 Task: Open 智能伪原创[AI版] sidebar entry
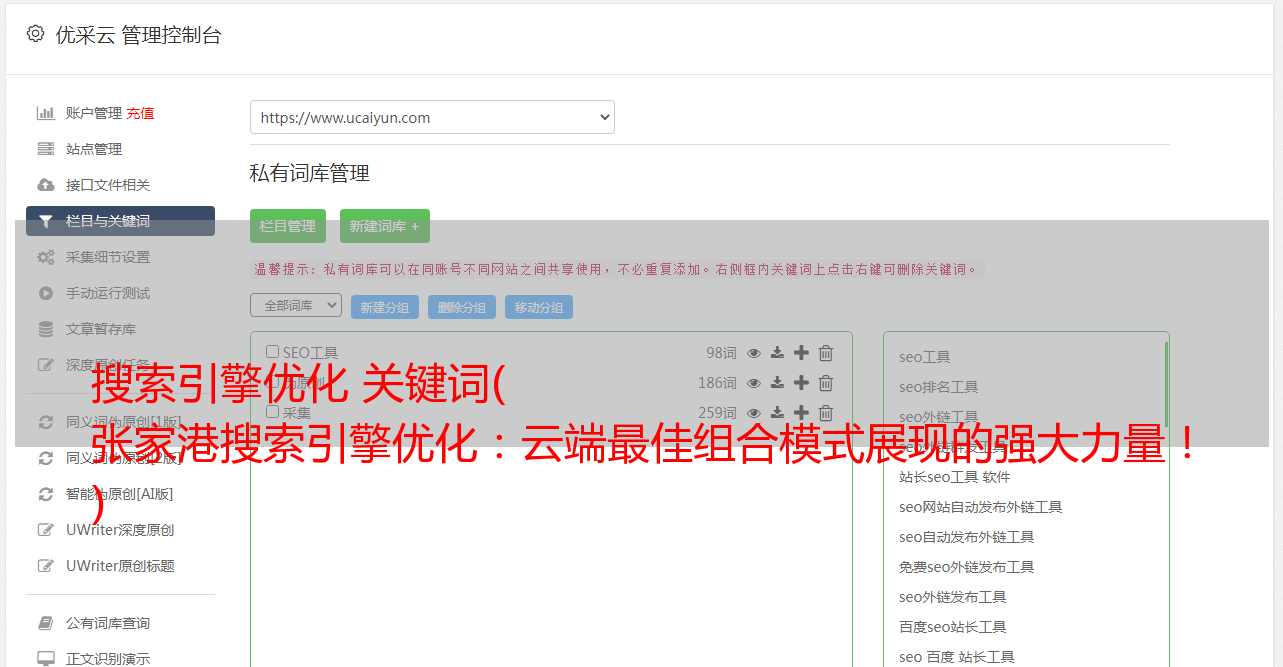(x=120, y=494)
